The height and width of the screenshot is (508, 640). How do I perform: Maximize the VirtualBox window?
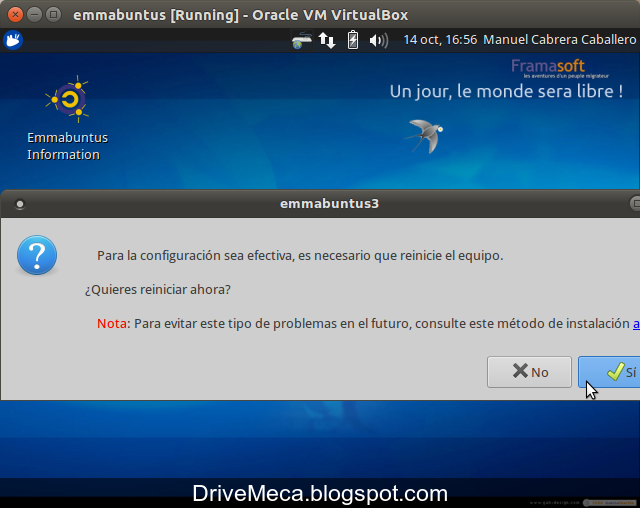pyautogui.click(x=53, y=15)
